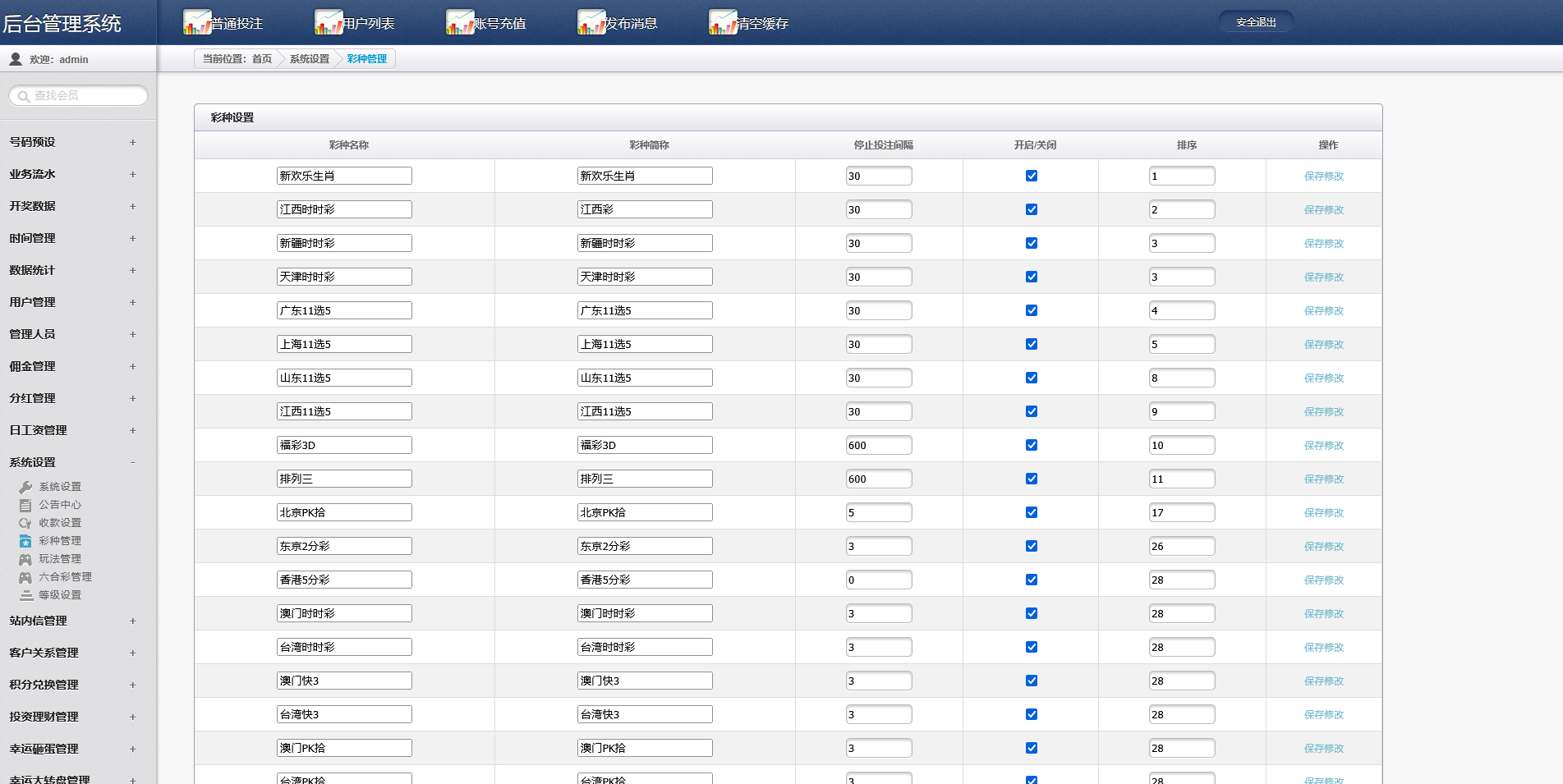The image size is (1563, 784).
Task: Click the 普通投注 chart icon
Action: click(x=197, y=22)
